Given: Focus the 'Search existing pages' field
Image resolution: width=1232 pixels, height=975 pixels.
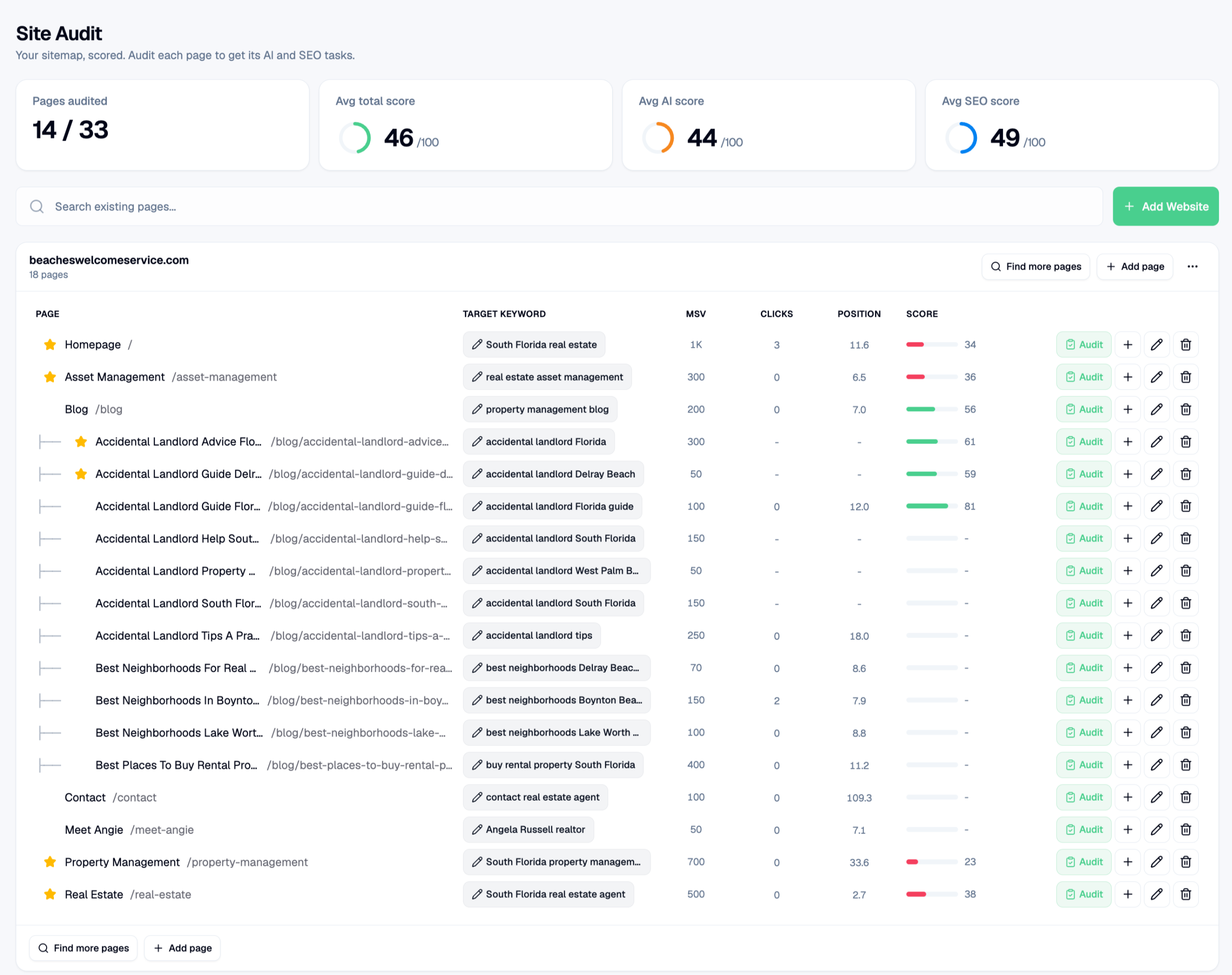Looking at the screenshot, I should pos(559,207).
